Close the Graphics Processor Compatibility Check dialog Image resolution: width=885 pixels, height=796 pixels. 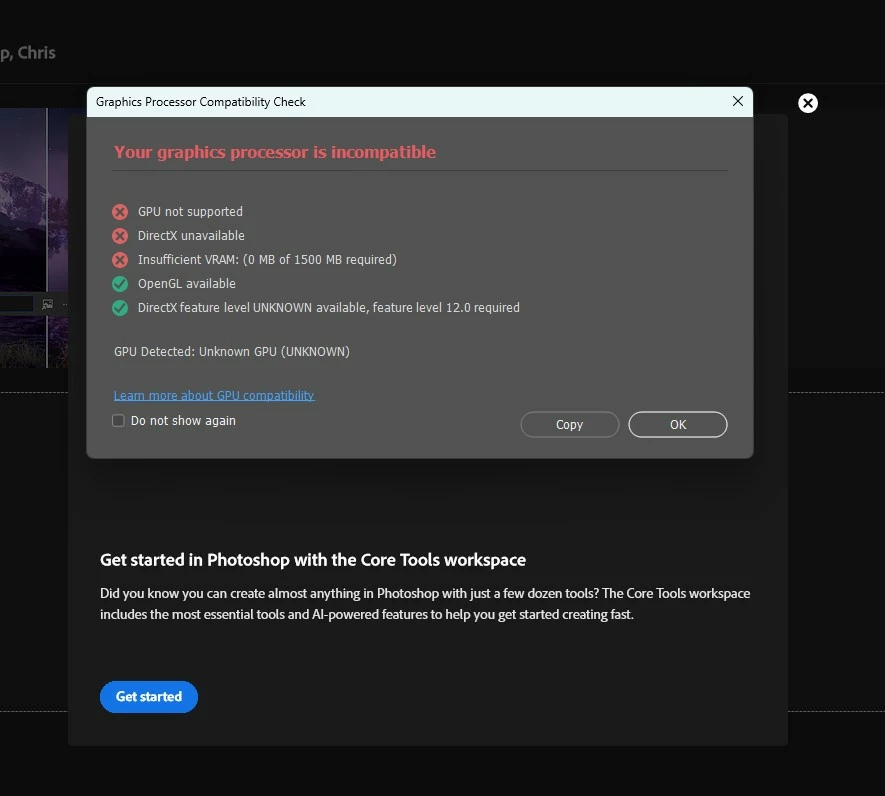(x=738, y=102)
